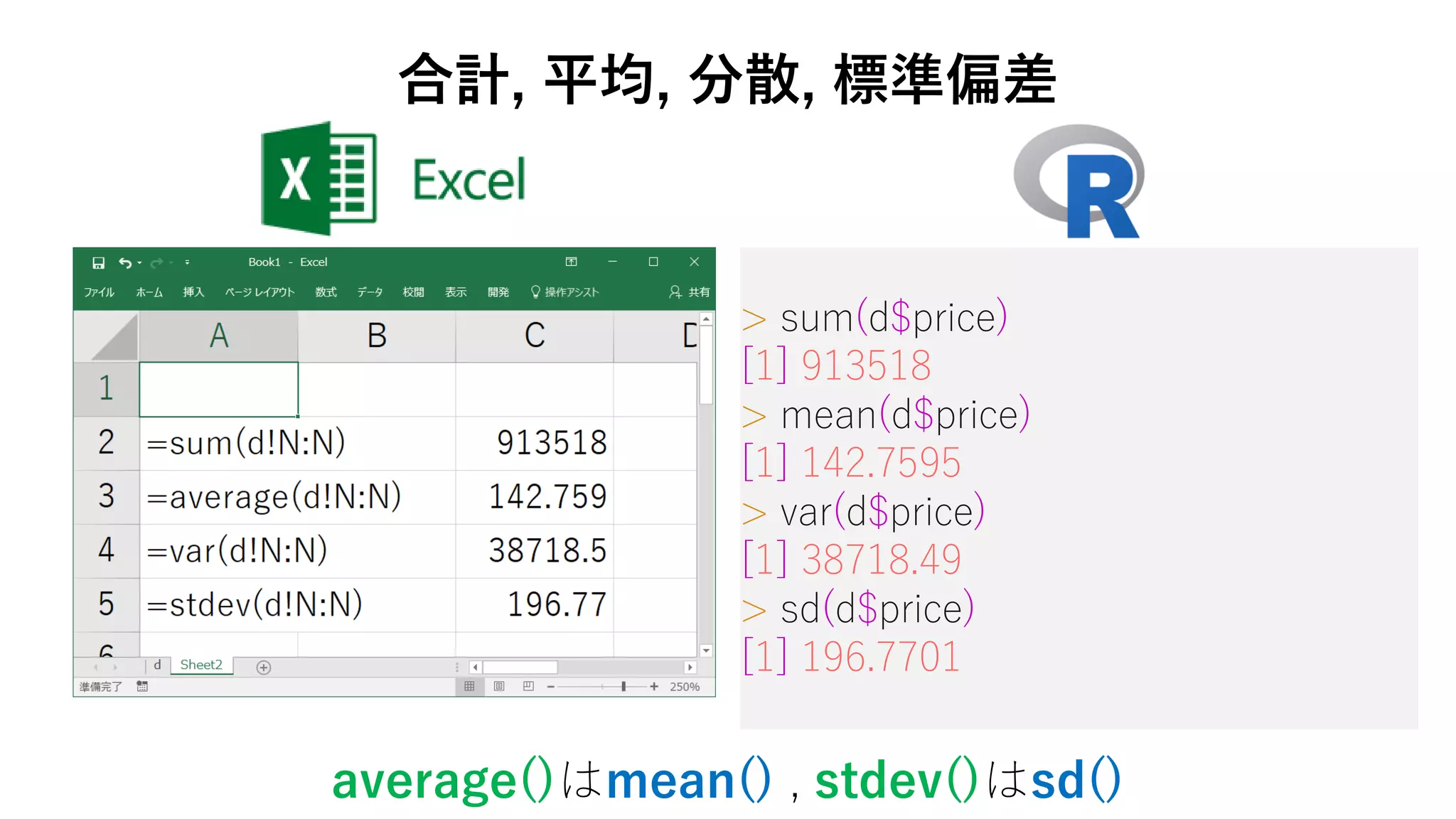Click the vertical scrollbar thumb

706,365
